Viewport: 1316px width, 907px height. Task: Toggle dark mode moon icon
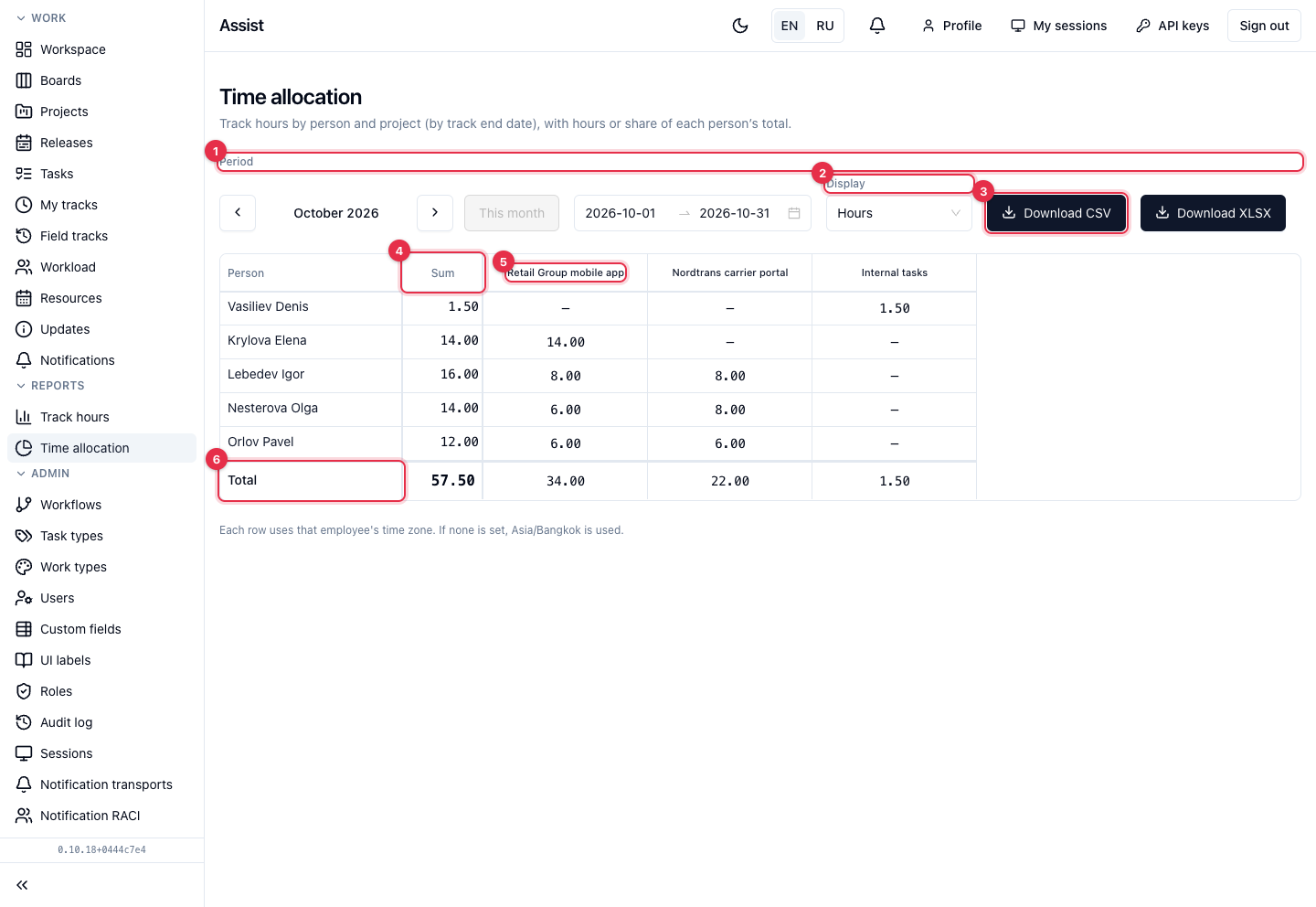(740, 26)
